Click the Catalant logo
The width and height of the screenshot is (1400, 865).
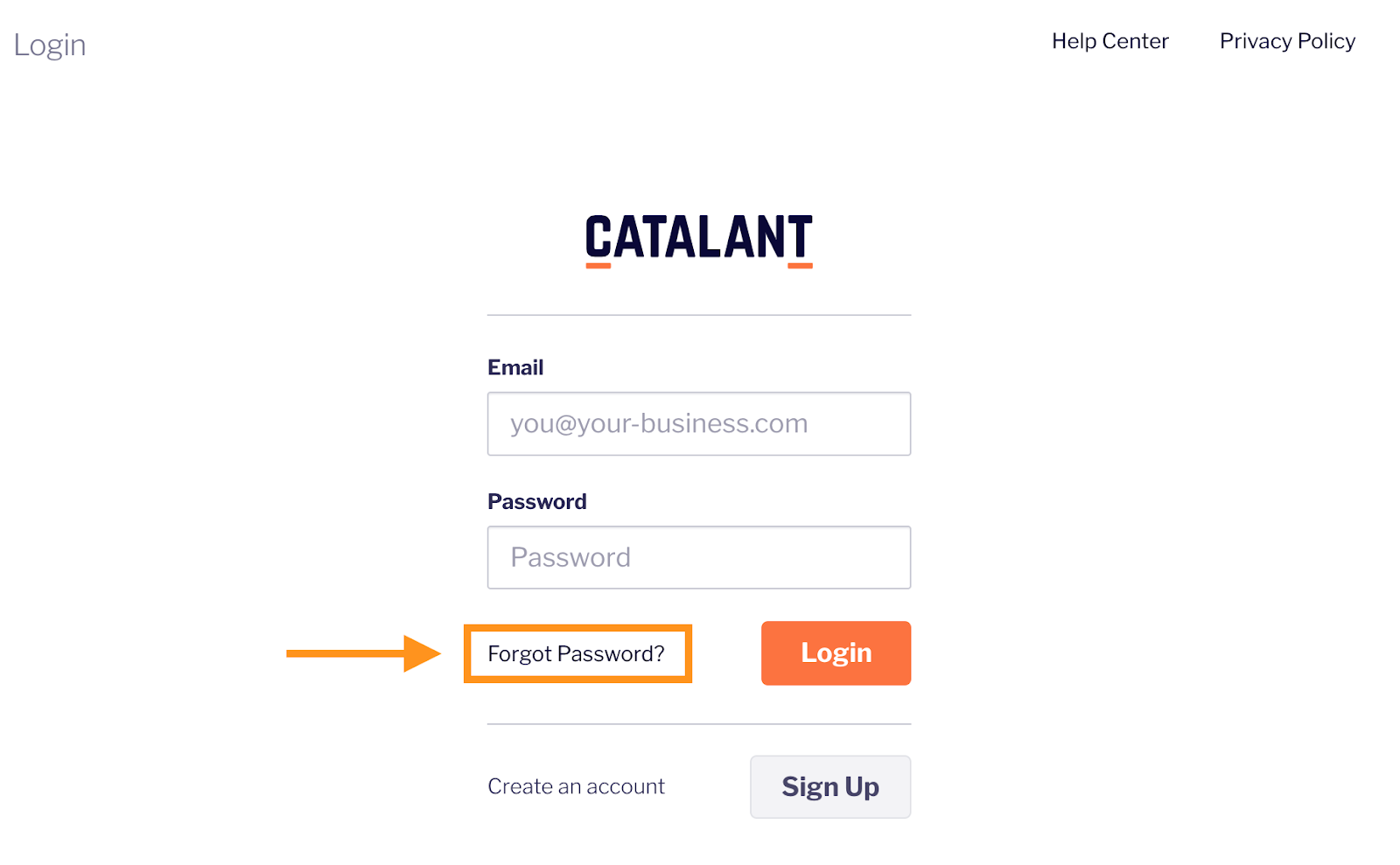click(x=698, y=238)
